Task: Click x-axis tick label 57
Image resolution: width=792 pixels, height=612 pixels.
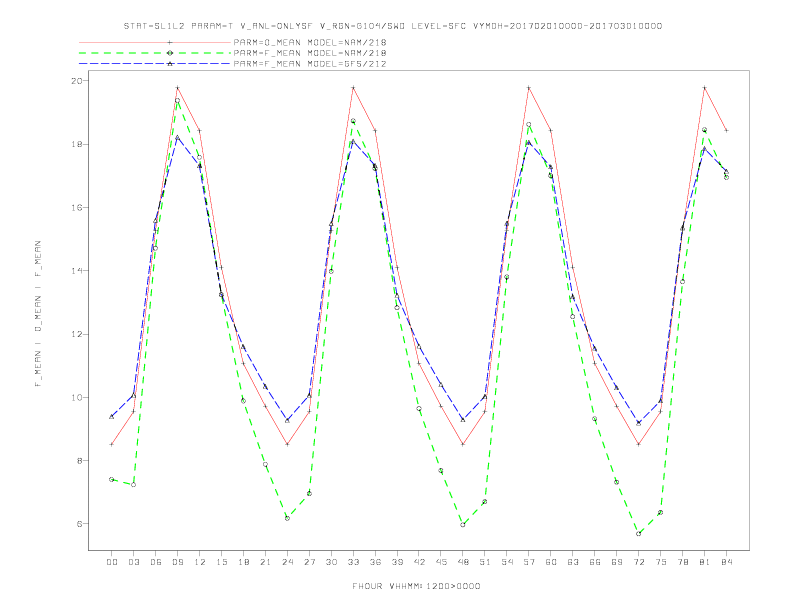Action: 529,562
